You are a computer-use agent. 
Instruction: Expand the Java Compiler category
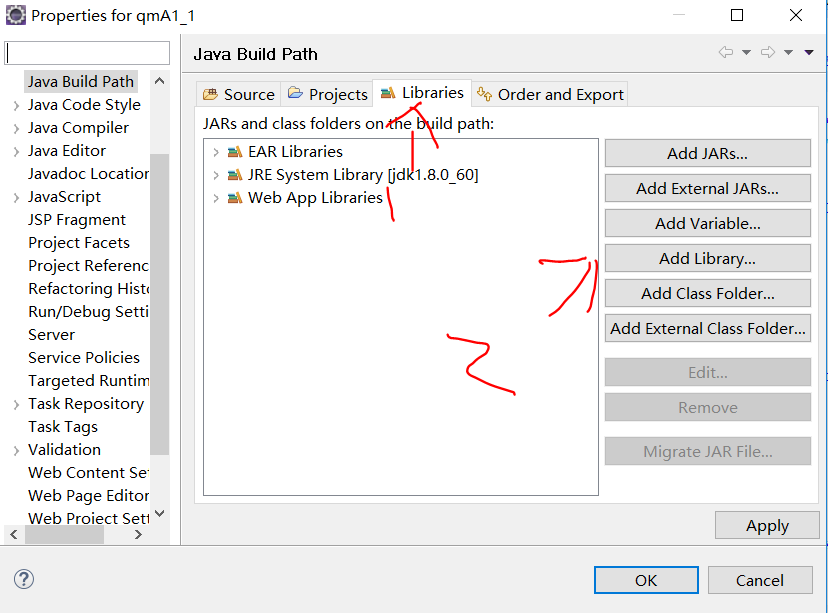tap(16, 128)
